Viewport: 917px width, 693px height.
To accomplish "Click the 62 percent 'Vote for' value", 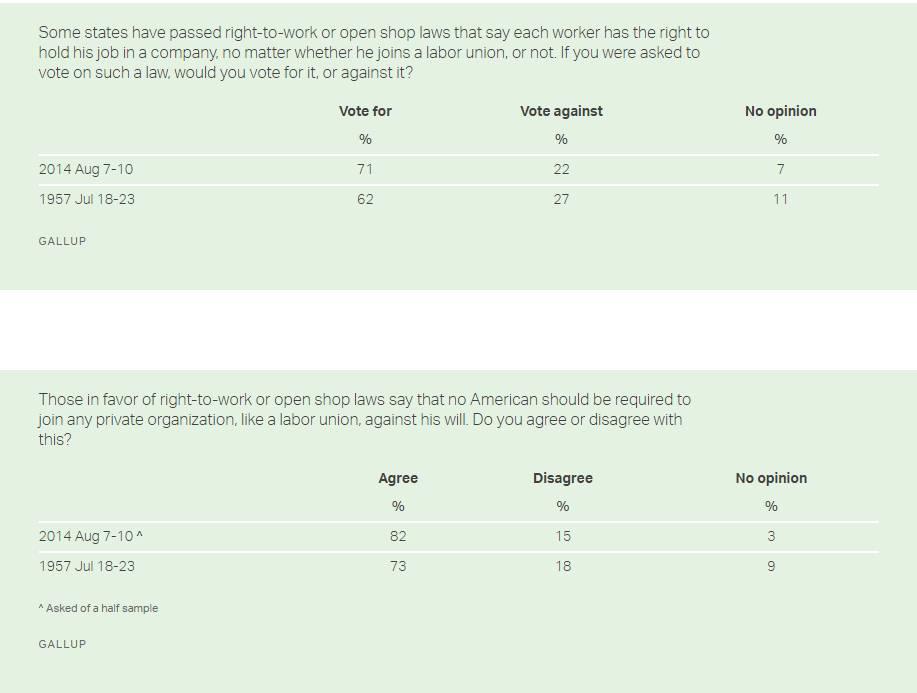I will click(x=365, y=199).
